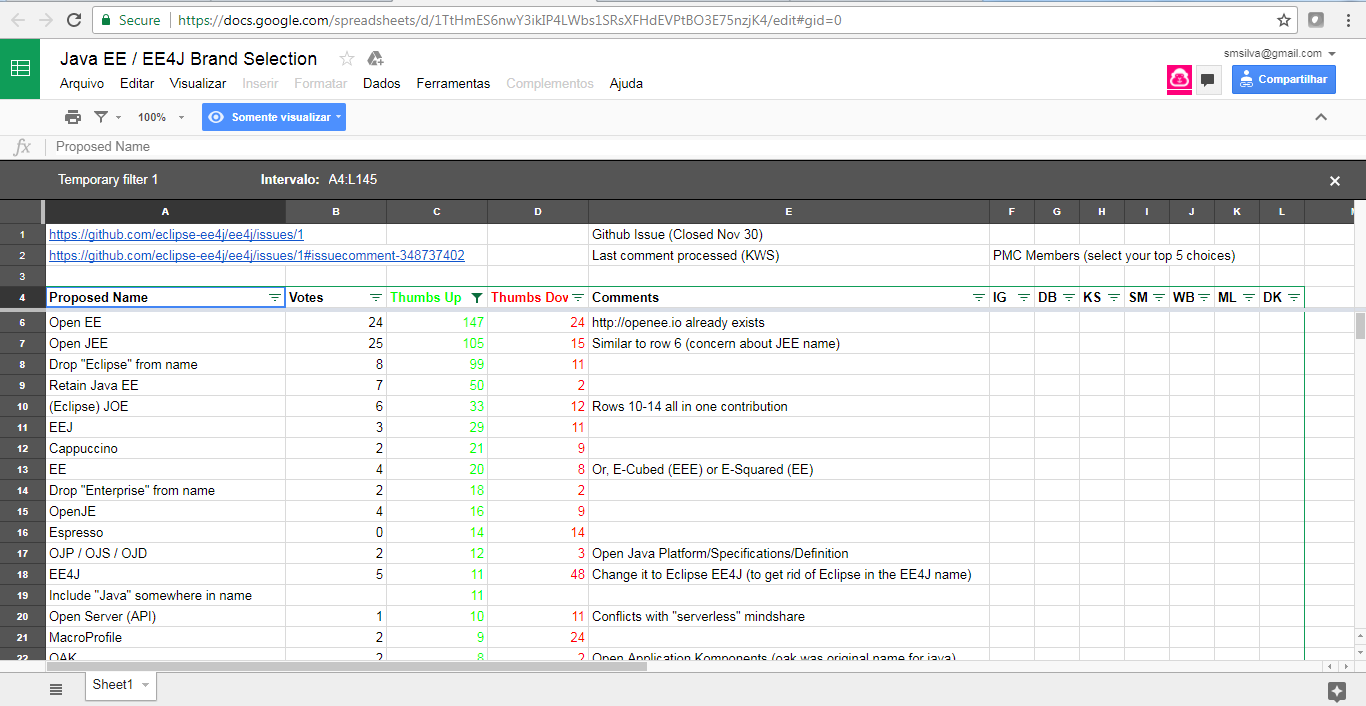Open the filter views funnel dropdown
The height and width of the screenshot is (706, 1366).
pyautogui.click(x=106, y=117)
